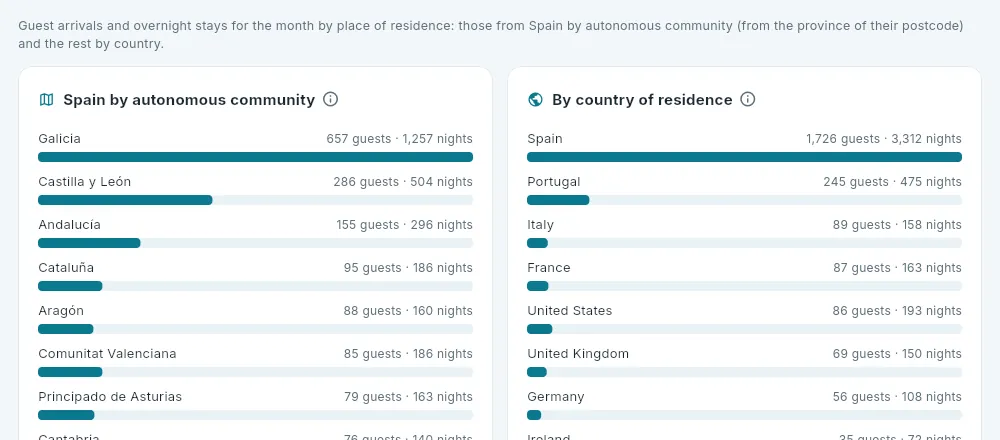Click the 'By country of residence' heading
The height and width of the screenshot is (440, 1000).
[642, 99]
